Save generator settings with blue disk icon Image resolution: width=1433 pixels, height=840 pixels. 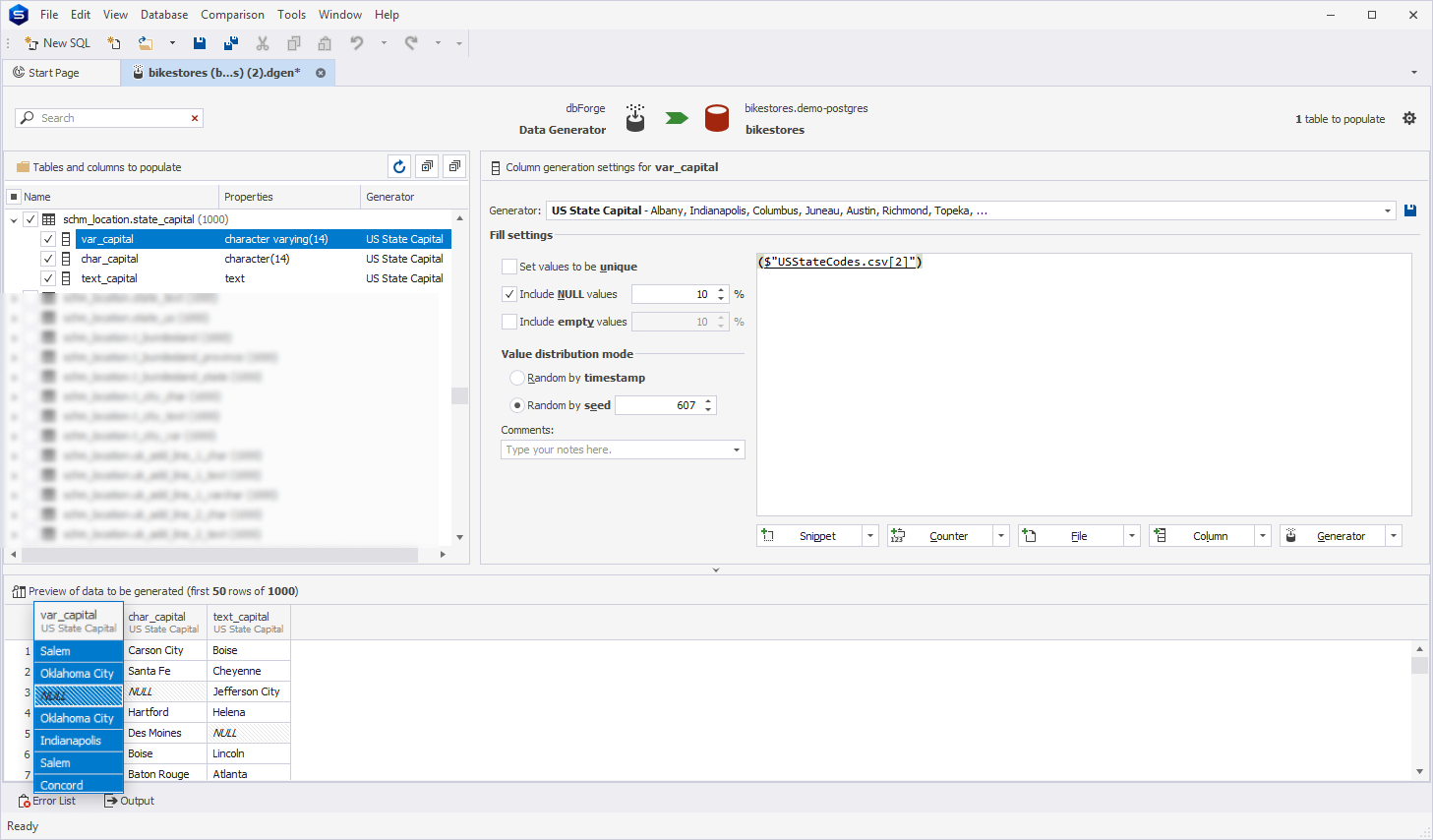pos(1410,210)
